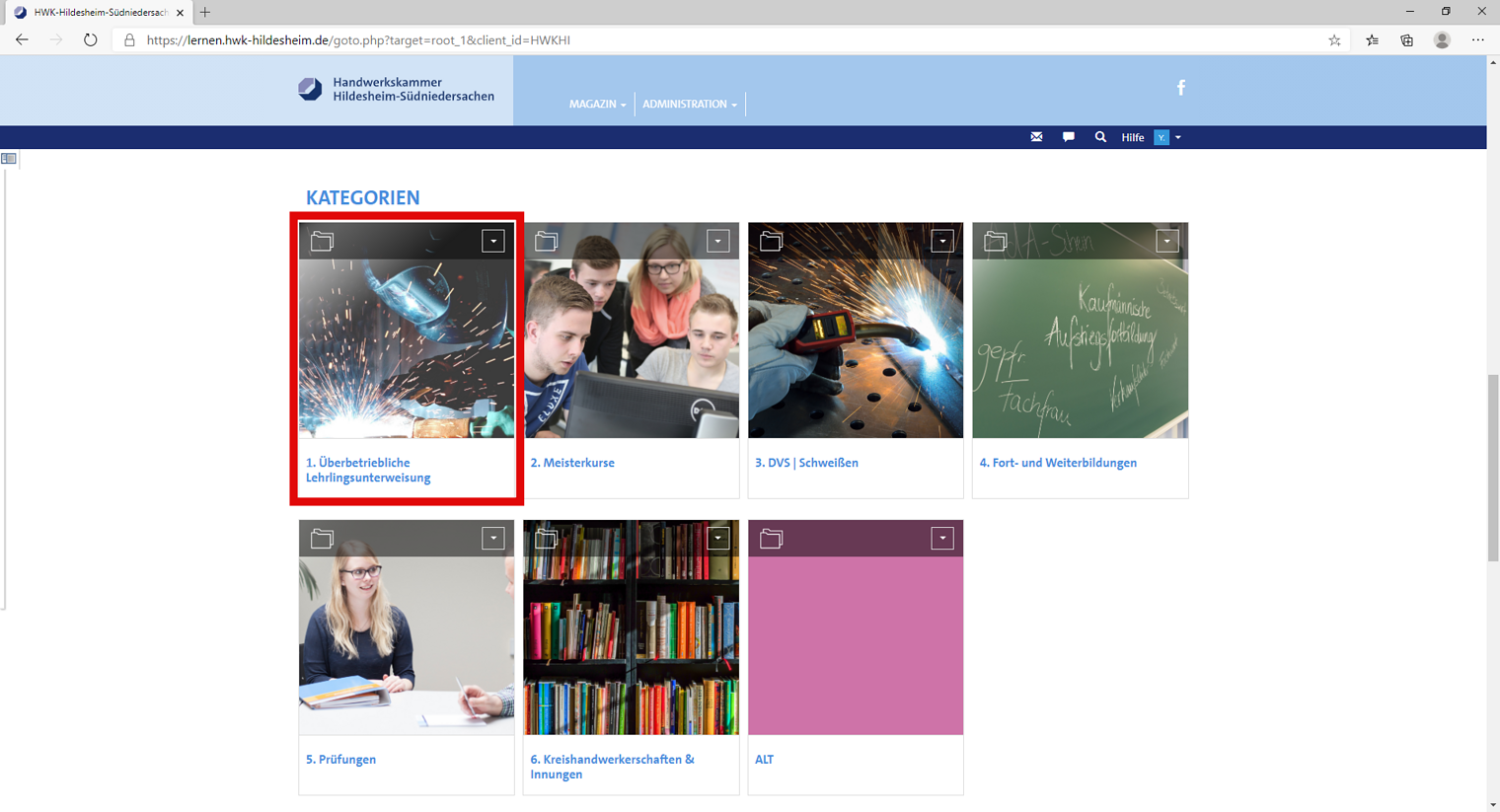Image resolution: width=1500 pixels, height=812 pixels.
Task: Open link 6. Kreishandwerkerschaften & Innungen
Action: pos(612,767)
